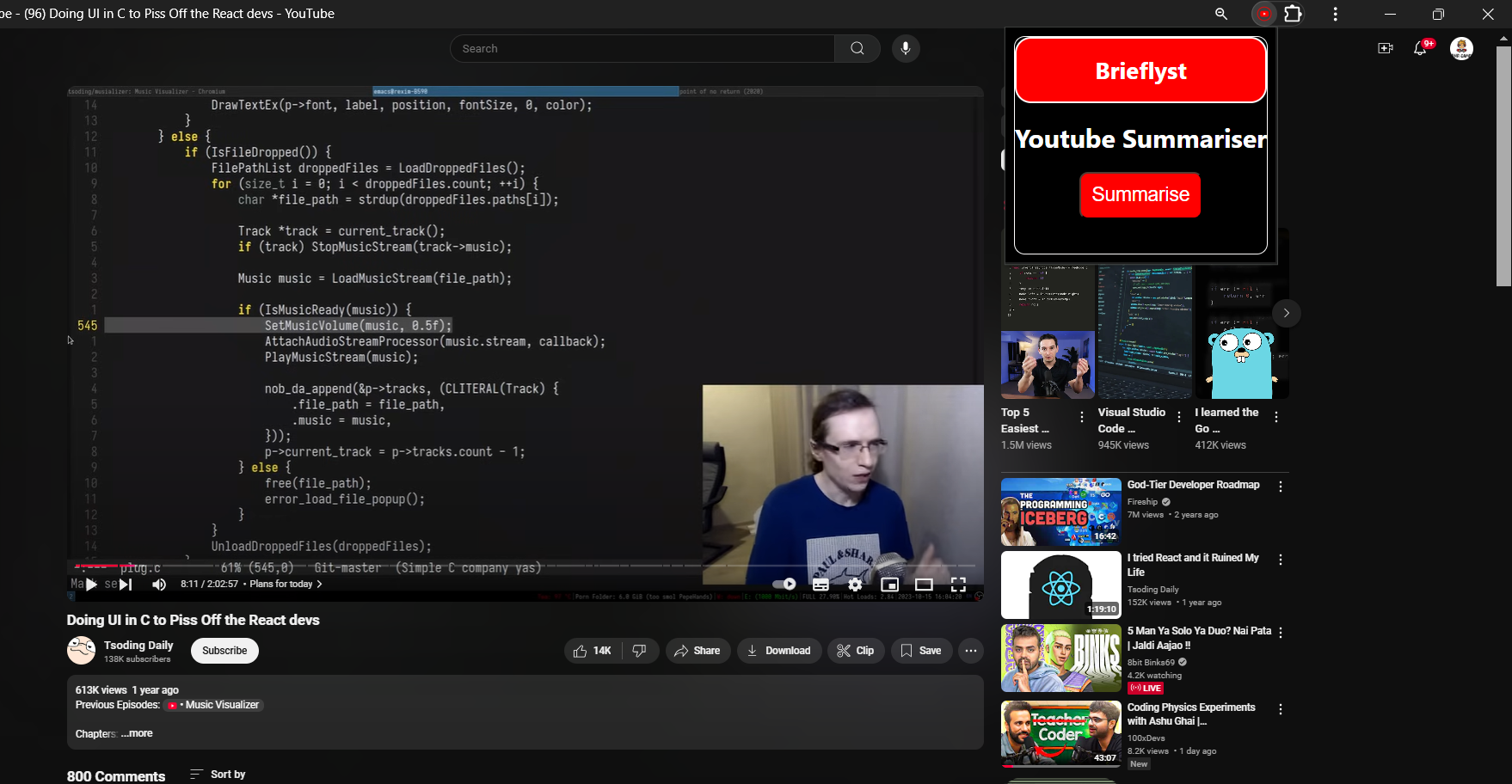Open the Sort by comments dropdown
The height and width of the screenshot is (784, 1512).
point(218,775)
